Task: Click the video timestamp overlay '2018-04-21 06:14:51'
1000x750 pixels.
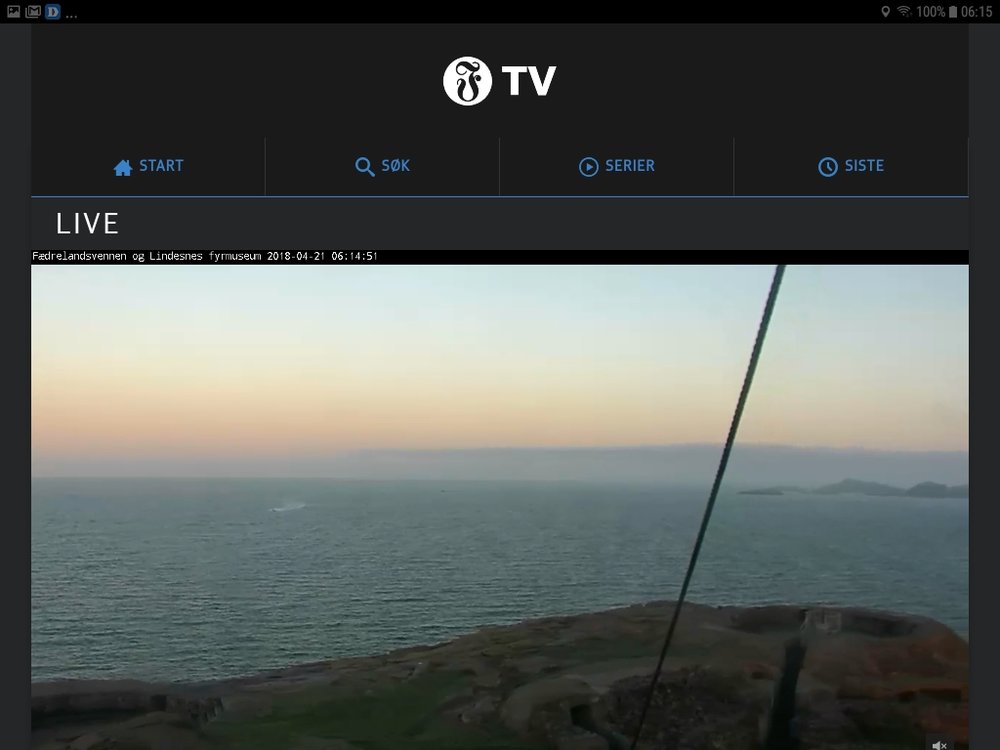Action: tap(322, 256)
